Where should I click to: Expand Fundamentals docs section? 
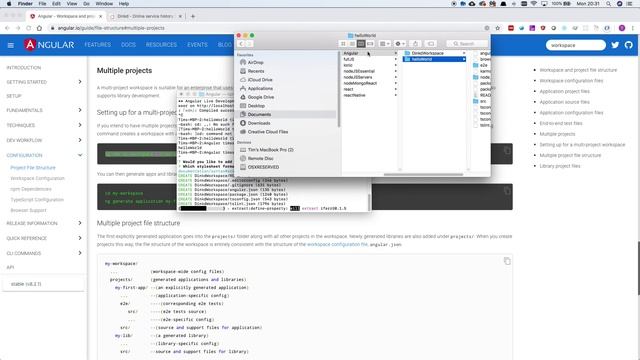click(80, 110)
